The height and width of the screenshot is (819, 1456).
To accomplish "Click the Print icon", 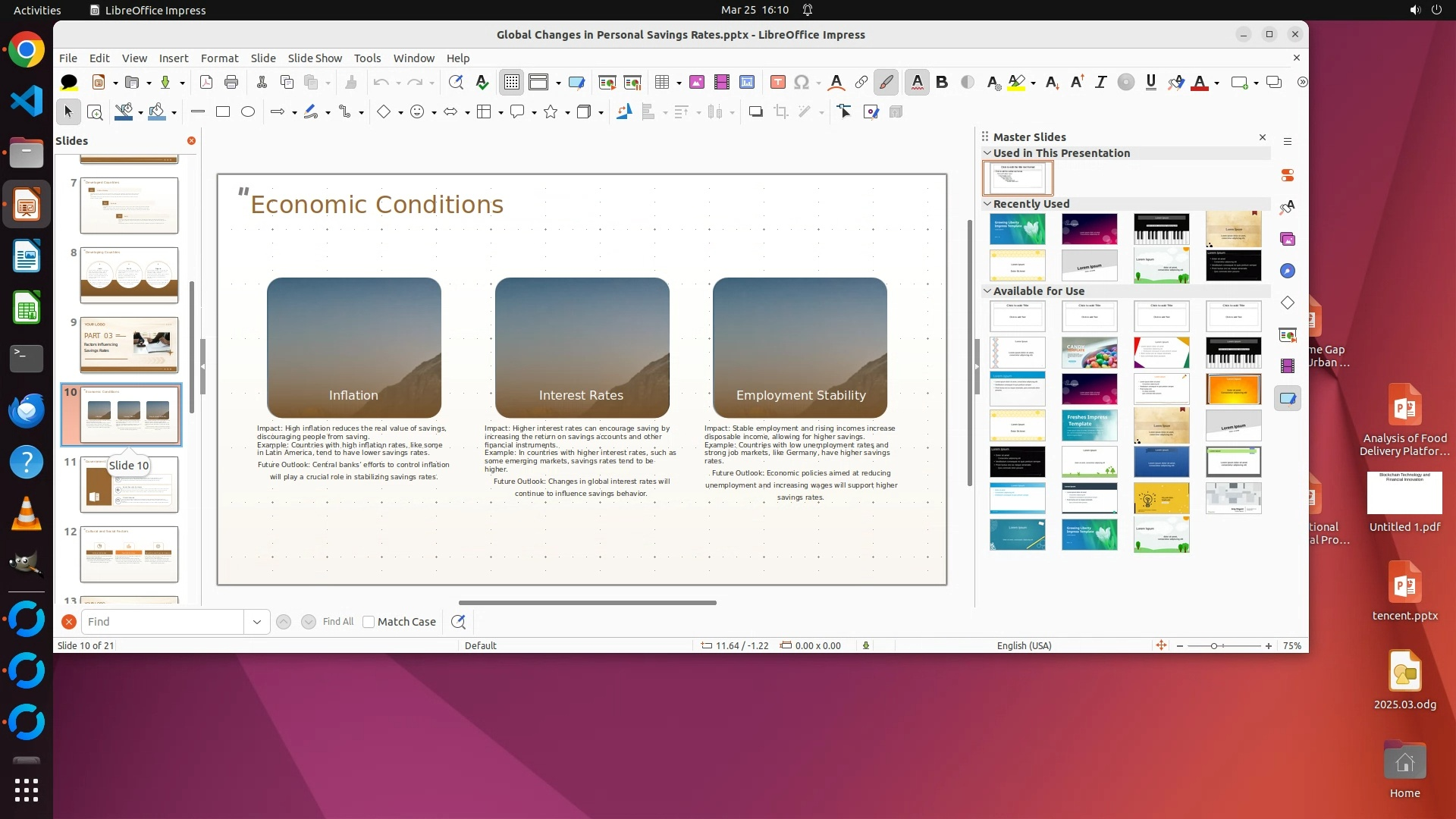I will [x=231, y=82].
